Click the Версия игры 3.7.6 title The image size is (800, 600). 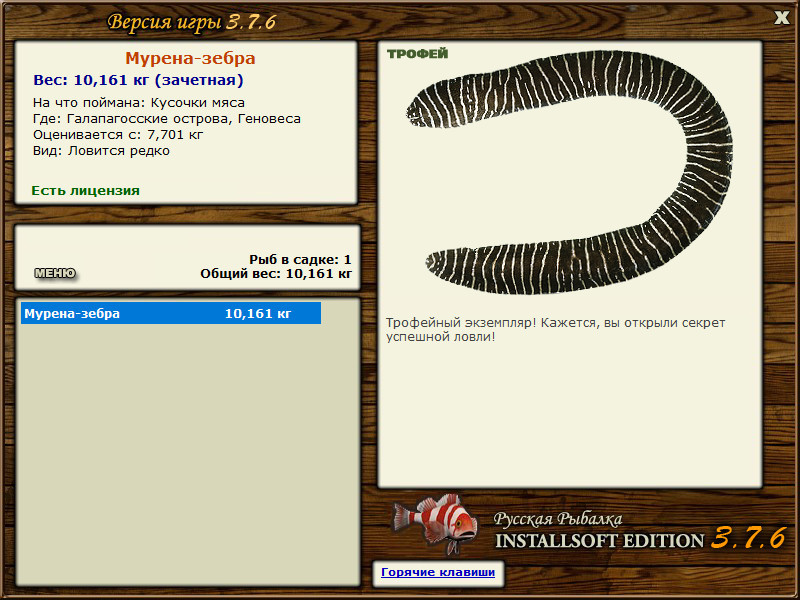[191, 22]
